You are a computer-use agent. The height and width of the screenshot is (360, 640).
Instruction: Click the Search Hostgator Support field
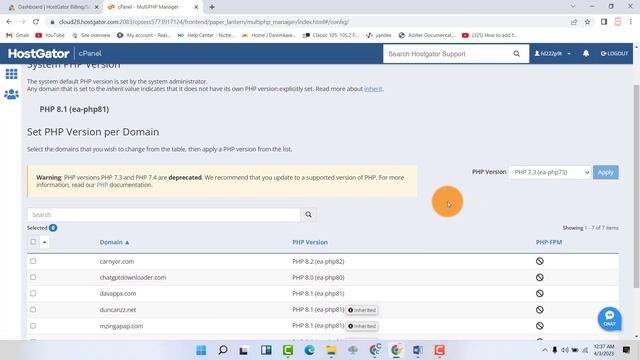447,54
